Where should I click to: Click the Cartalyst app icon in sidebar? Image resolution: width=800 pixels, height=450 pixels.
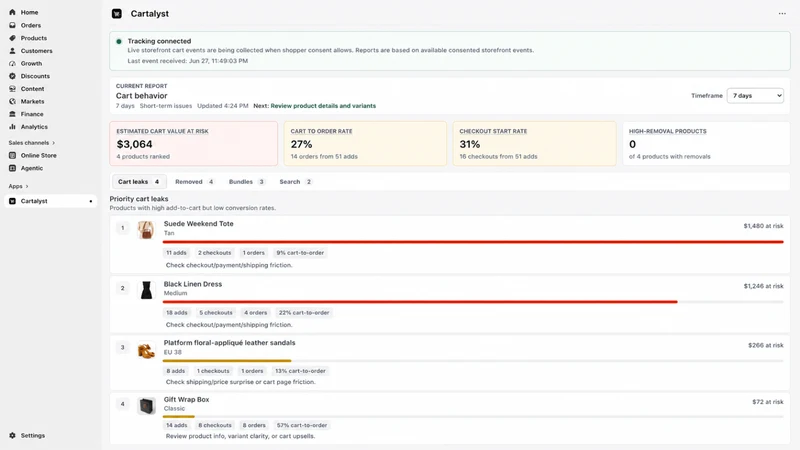pos(12,201)
